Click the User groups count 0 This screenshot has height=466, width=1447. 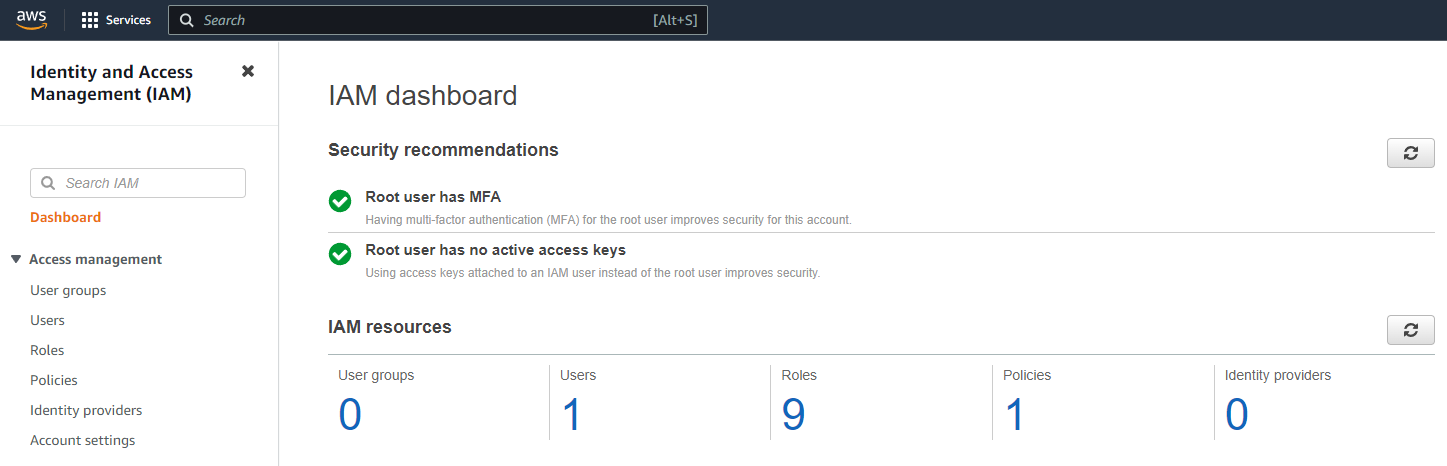point(350,414)
